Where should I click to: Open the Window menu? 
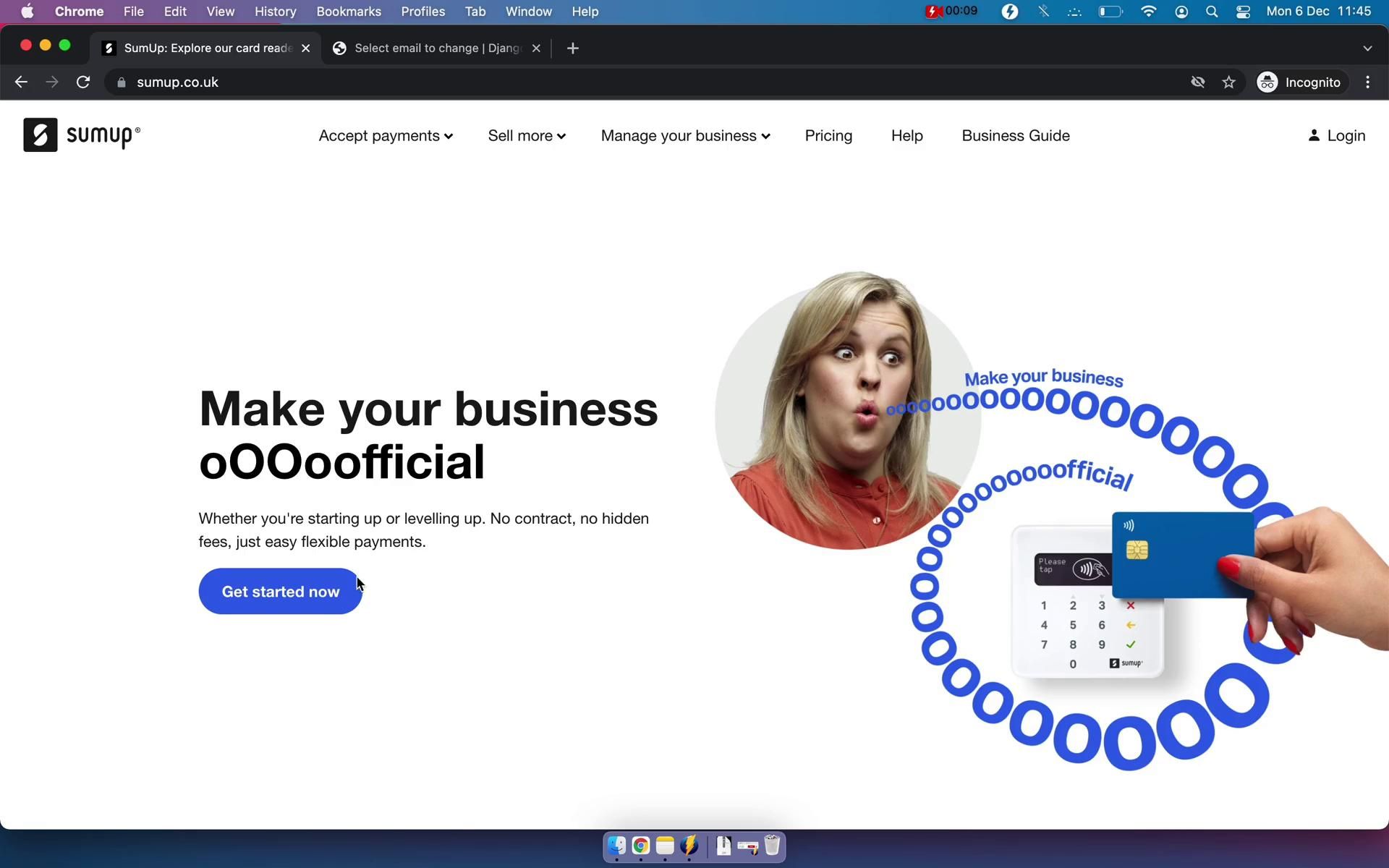pos(528,12)
